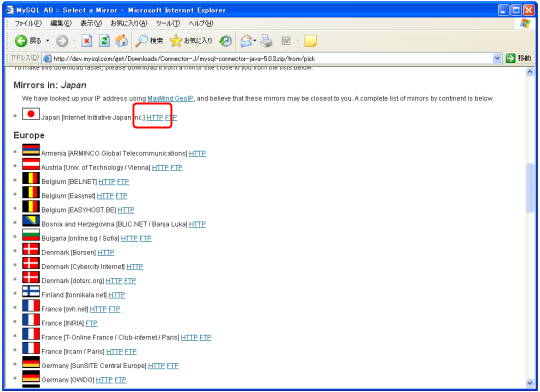
Task: Open the Search magnifier icon in the toolbar
Action: (x=141, y=41)
